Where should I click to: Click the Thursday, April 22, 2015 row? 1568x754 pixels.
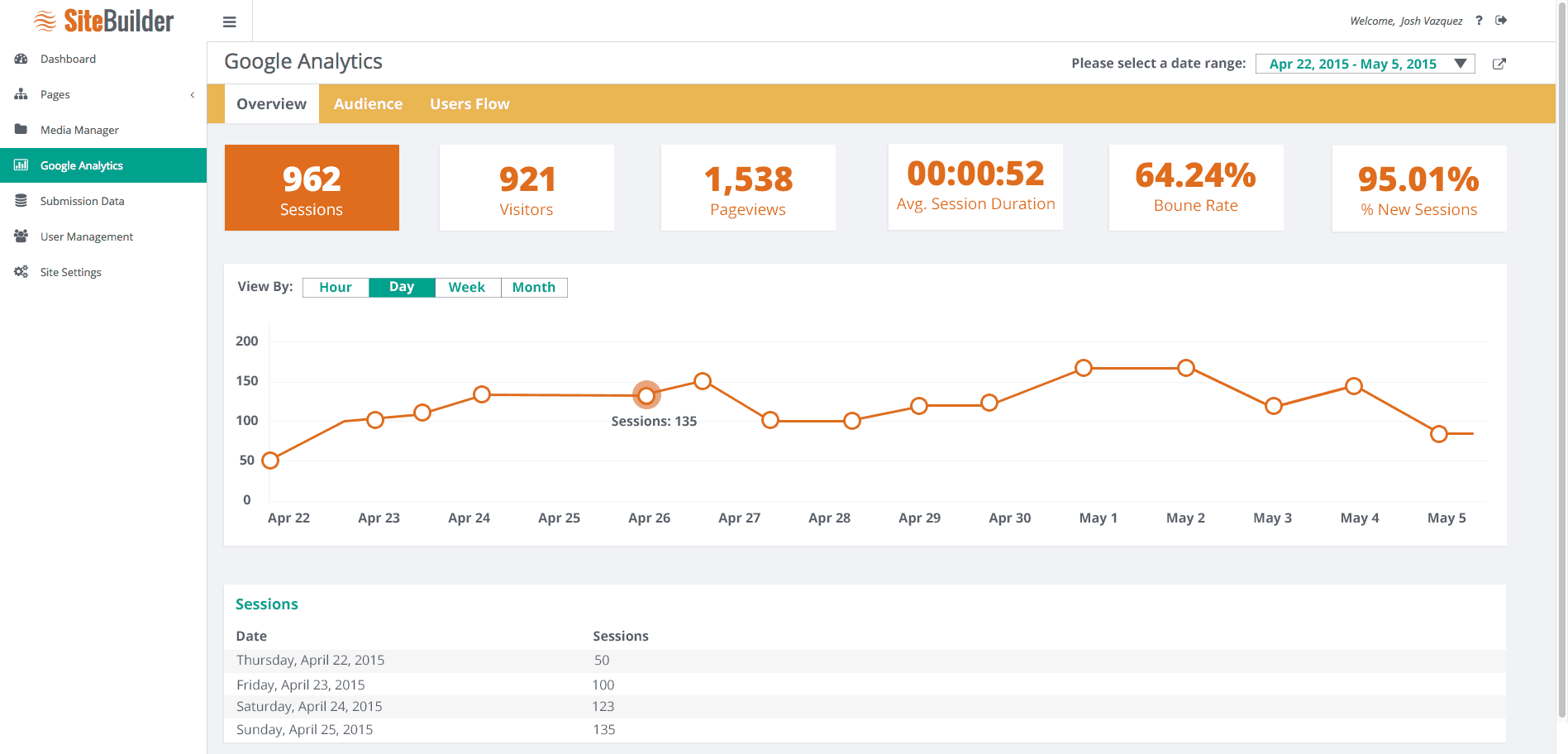click(865, 661)
